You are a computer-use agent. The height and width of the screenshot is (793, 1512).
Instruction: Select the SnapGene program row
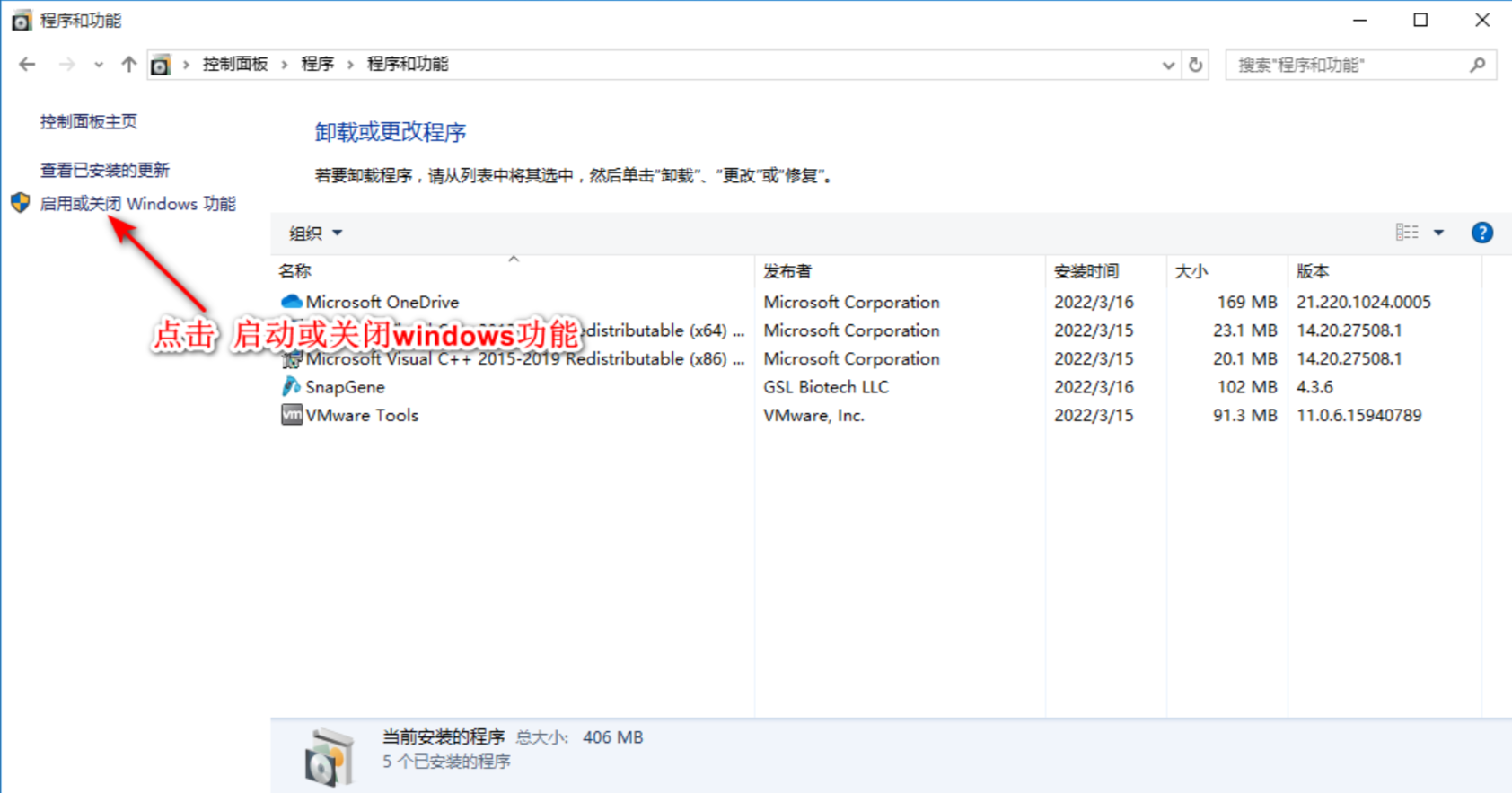tap(875, 387)
